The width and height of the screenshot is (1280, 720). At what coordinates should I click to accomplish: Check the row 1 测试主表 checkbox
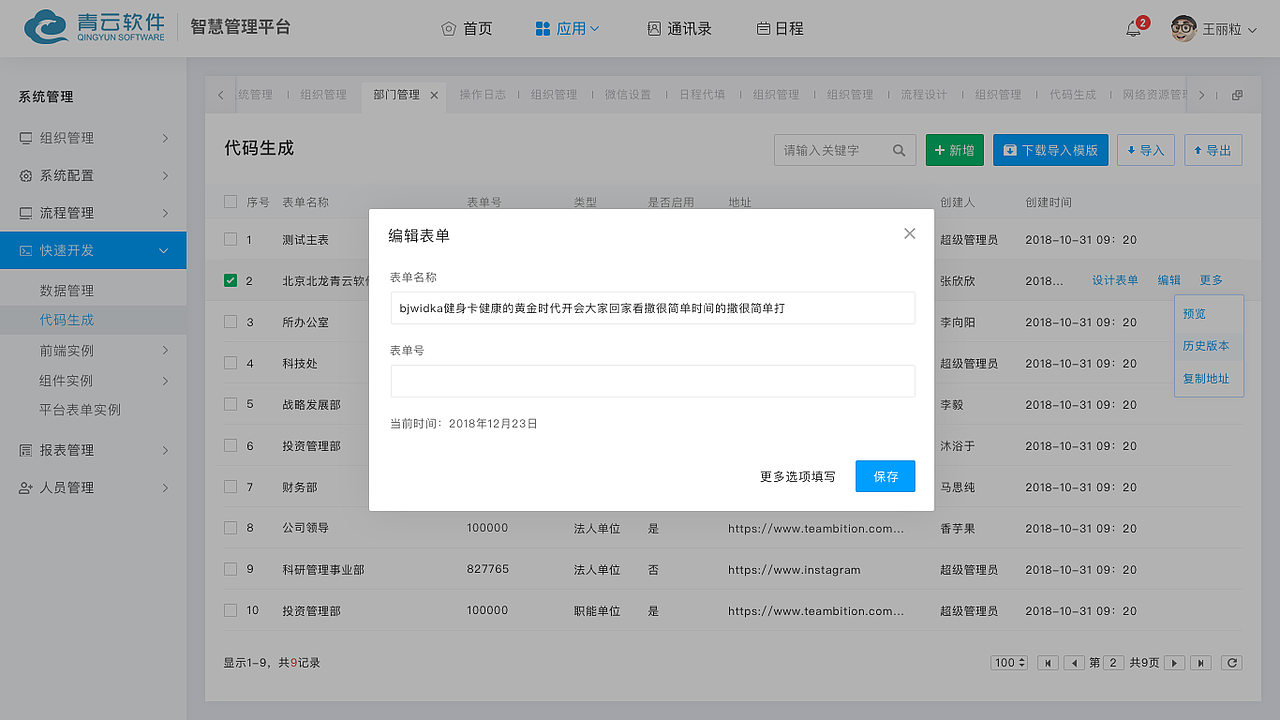click(231, 240)
